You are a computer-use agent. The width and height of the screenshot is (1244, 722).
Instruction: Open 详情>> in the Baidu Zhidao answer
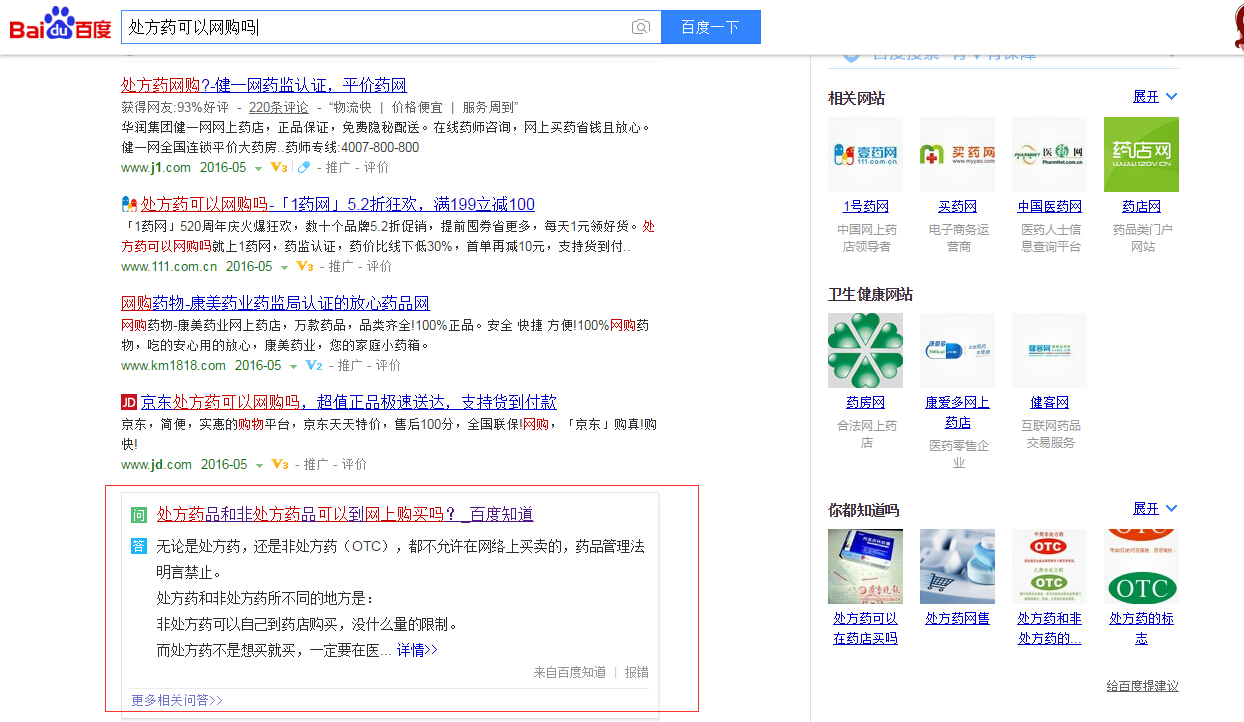point(417,650)
